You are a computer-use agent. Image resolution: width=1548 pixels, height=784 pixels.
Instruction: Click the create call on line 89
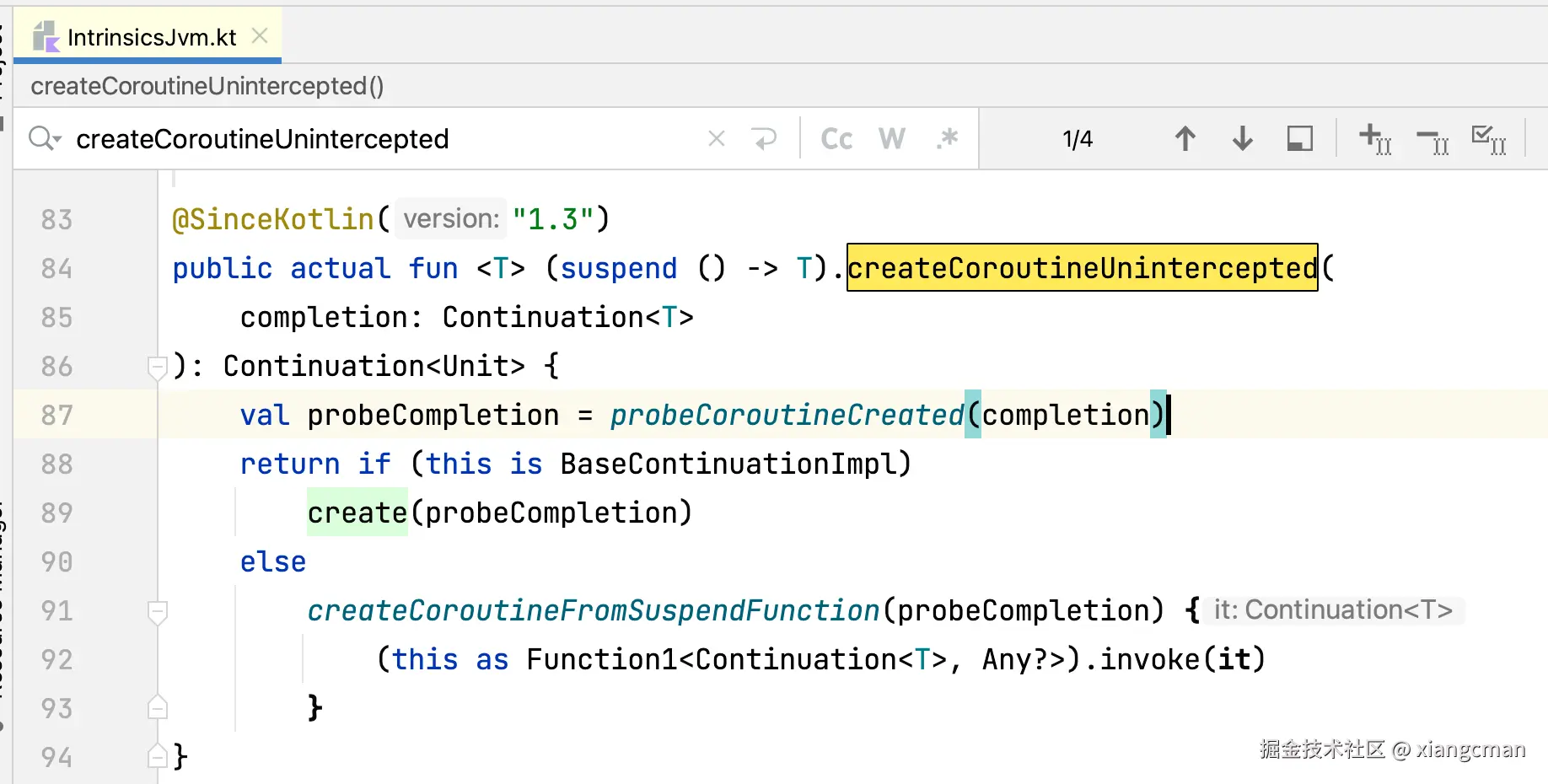[357, 513]
